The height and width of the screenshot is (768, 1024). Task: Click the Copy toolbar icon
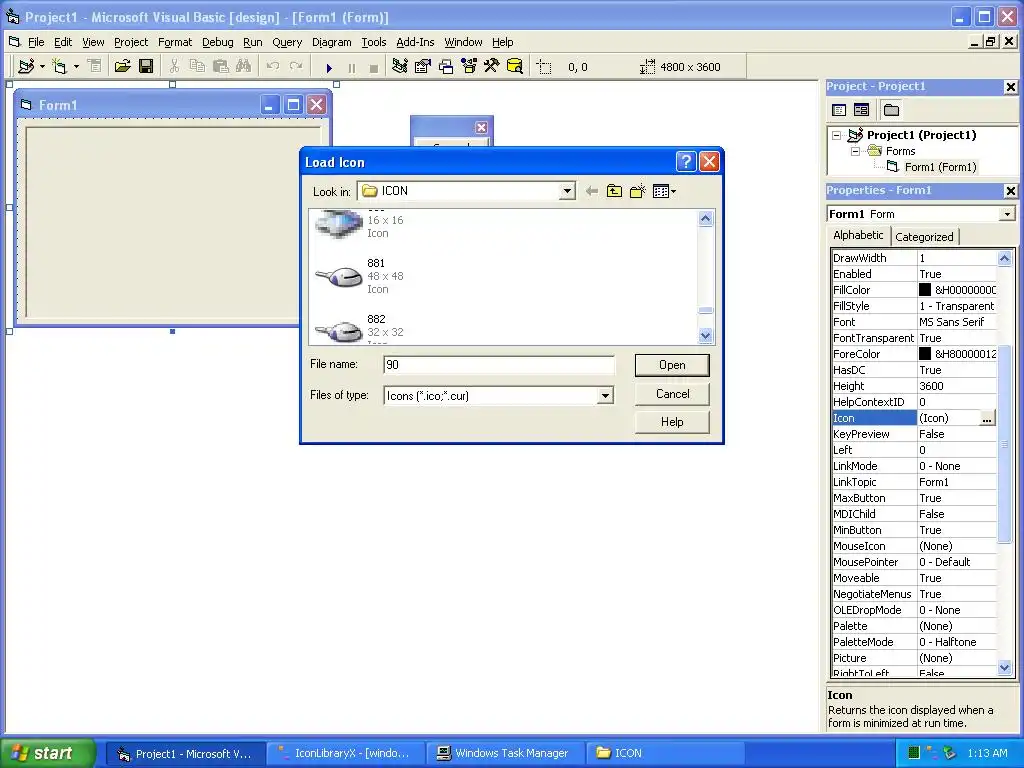197,67
